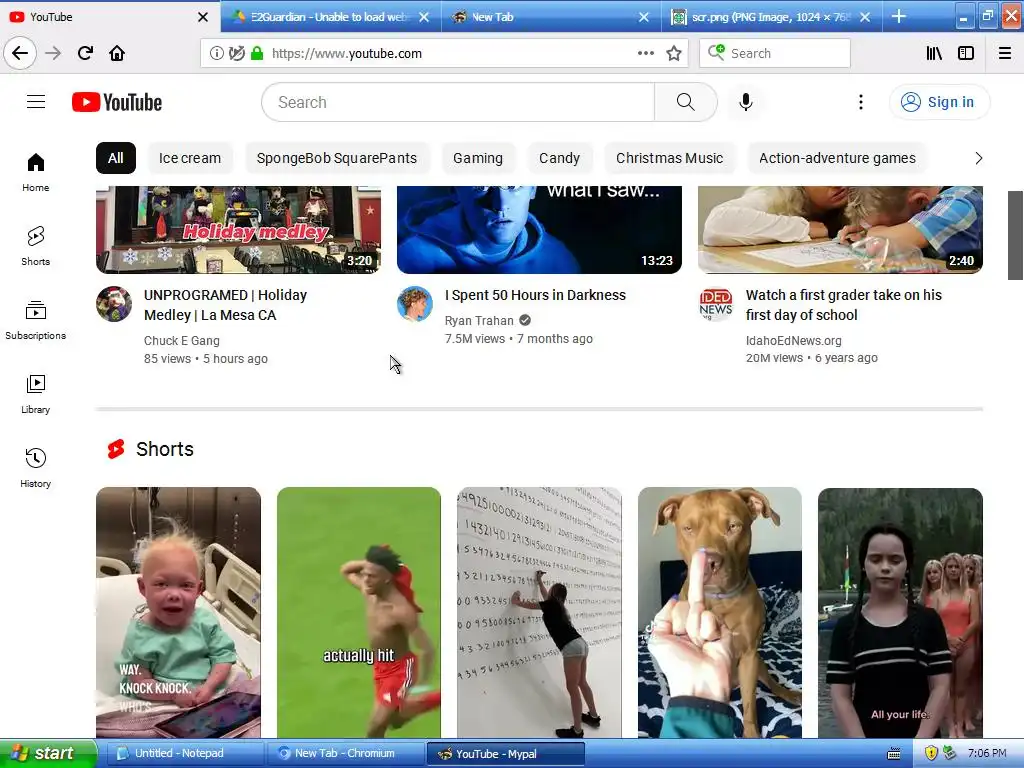Go to Home in YouTube sidebar
1024x768 pixels.
click(x=36, y=172)
